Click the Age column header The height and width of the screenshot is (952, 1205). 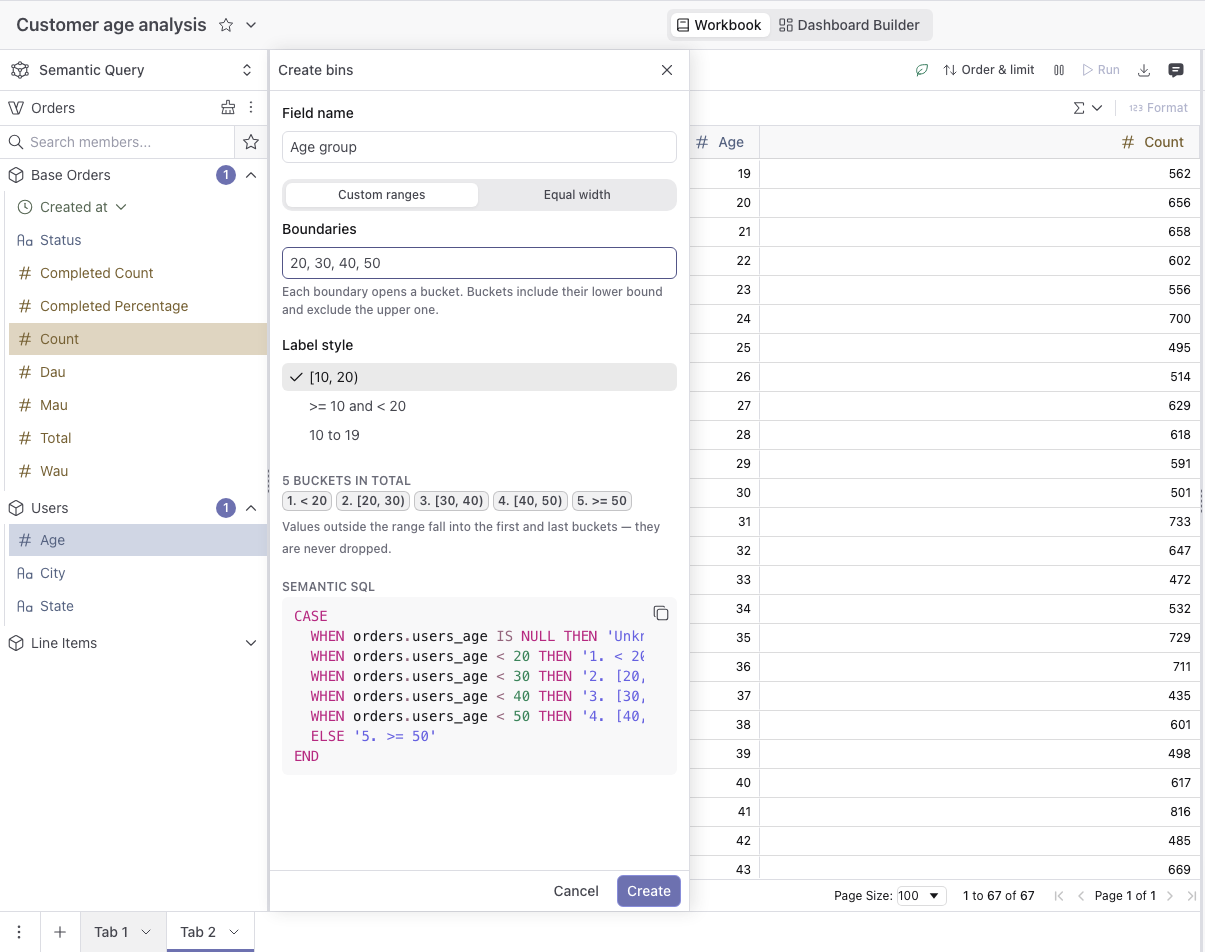[x=725, y=142]
